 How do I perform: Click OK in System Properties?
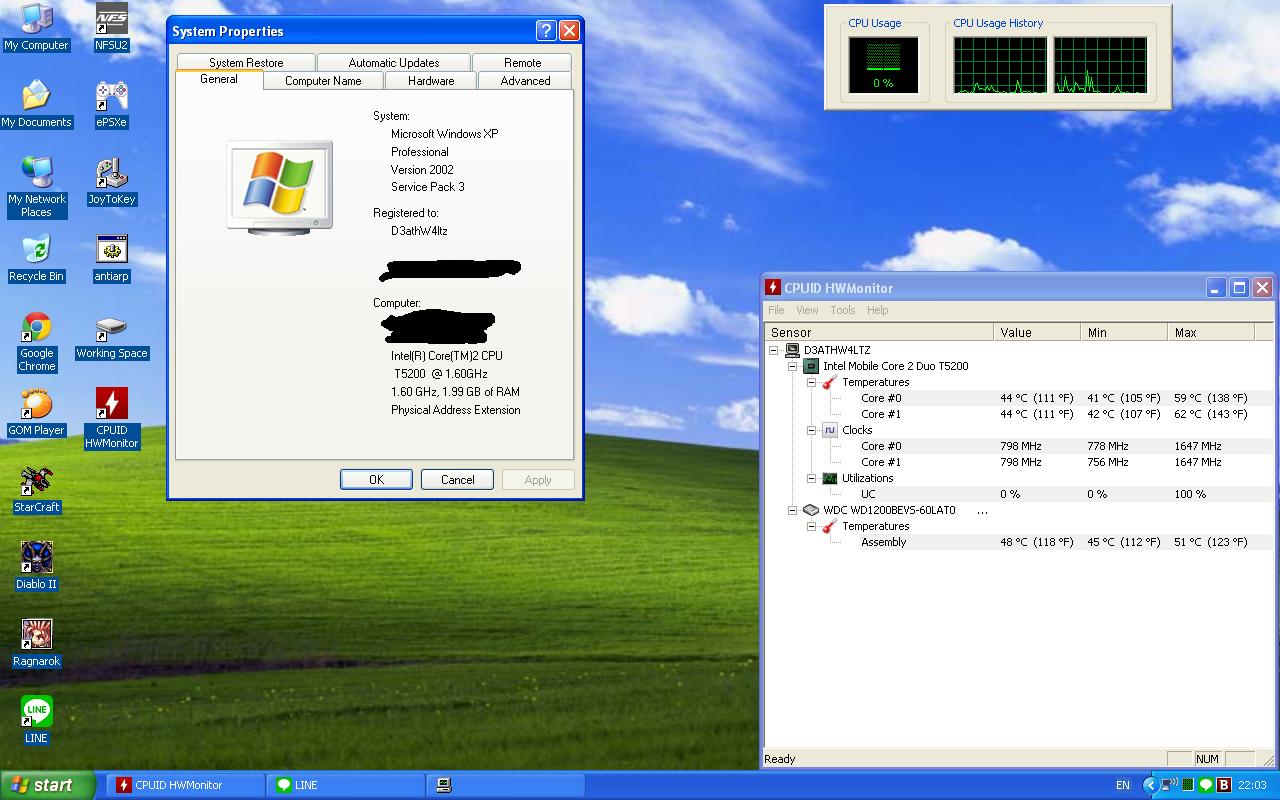376,479
